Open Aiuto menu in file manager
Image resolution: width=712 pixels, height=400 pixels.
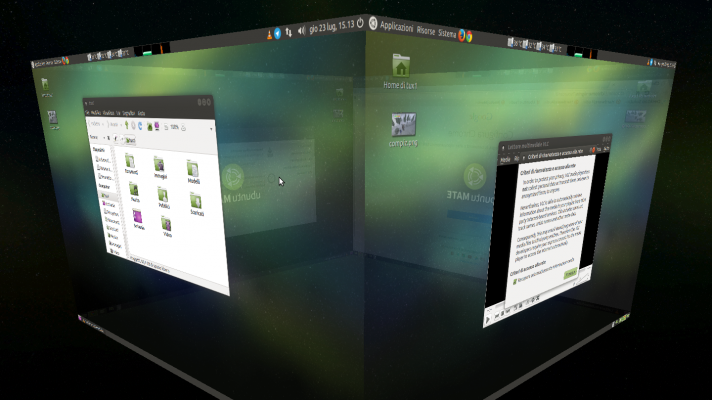[141, 113]
